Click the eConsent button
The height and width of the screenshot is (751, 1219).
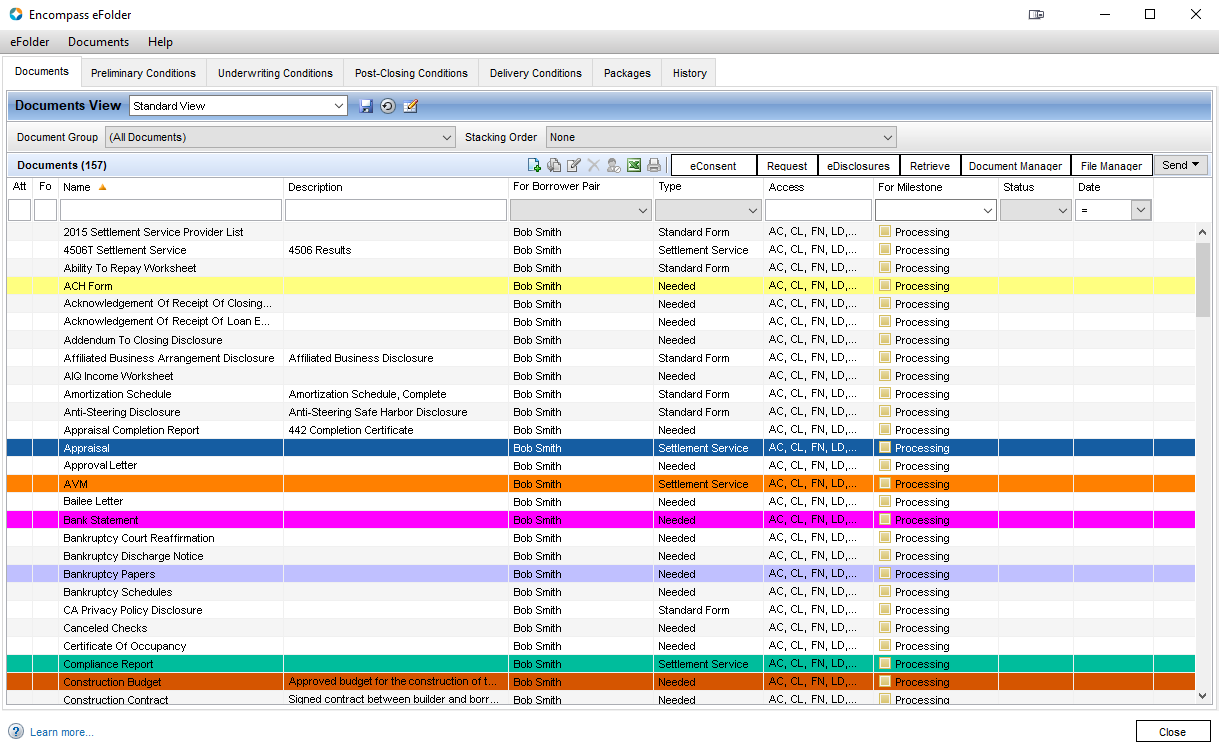click(713, 166)
